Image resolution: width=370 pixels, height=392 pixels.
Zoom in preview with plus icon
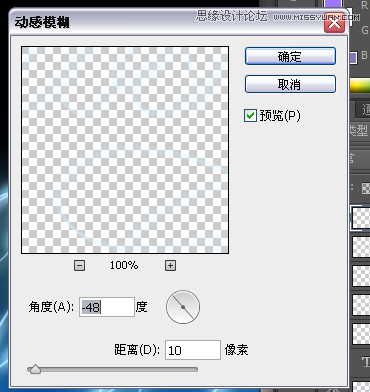pos(170,266)
